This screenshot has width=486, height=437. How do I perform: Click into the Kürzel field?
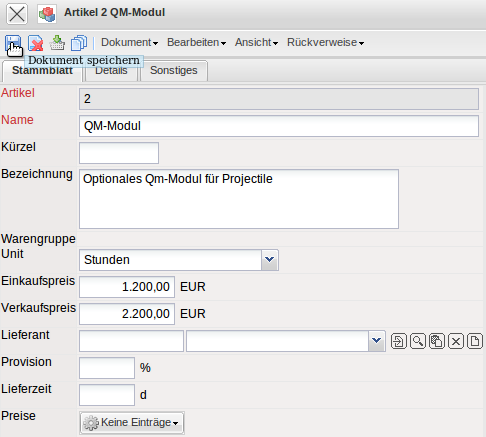click(119, 153)
